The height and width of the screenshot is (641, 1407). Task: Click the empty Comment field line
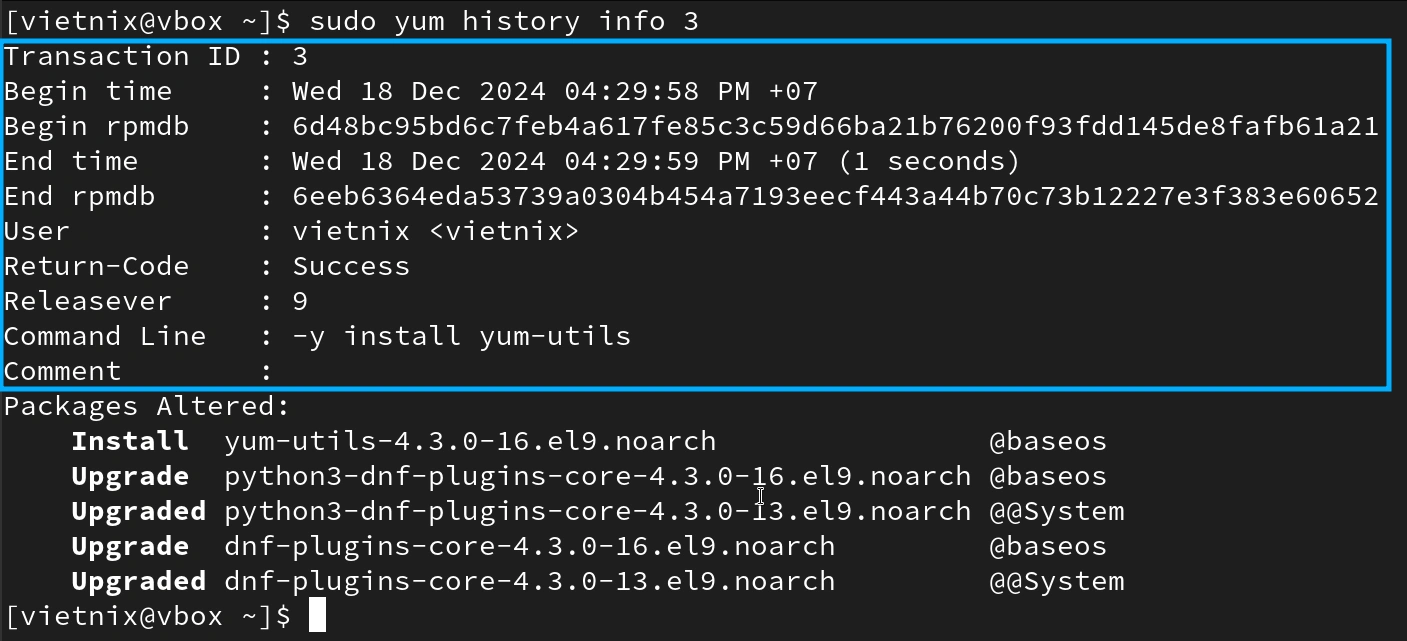(696, 371)
